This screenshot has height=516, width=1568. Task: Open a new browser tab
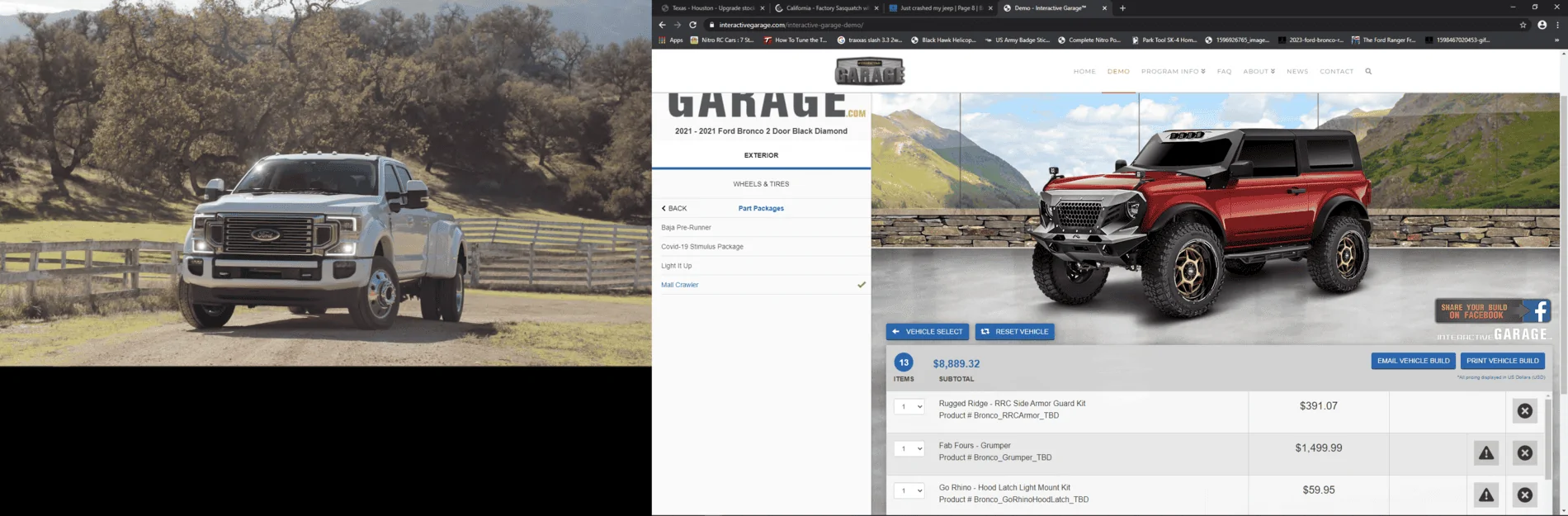tap(1122, 8)
